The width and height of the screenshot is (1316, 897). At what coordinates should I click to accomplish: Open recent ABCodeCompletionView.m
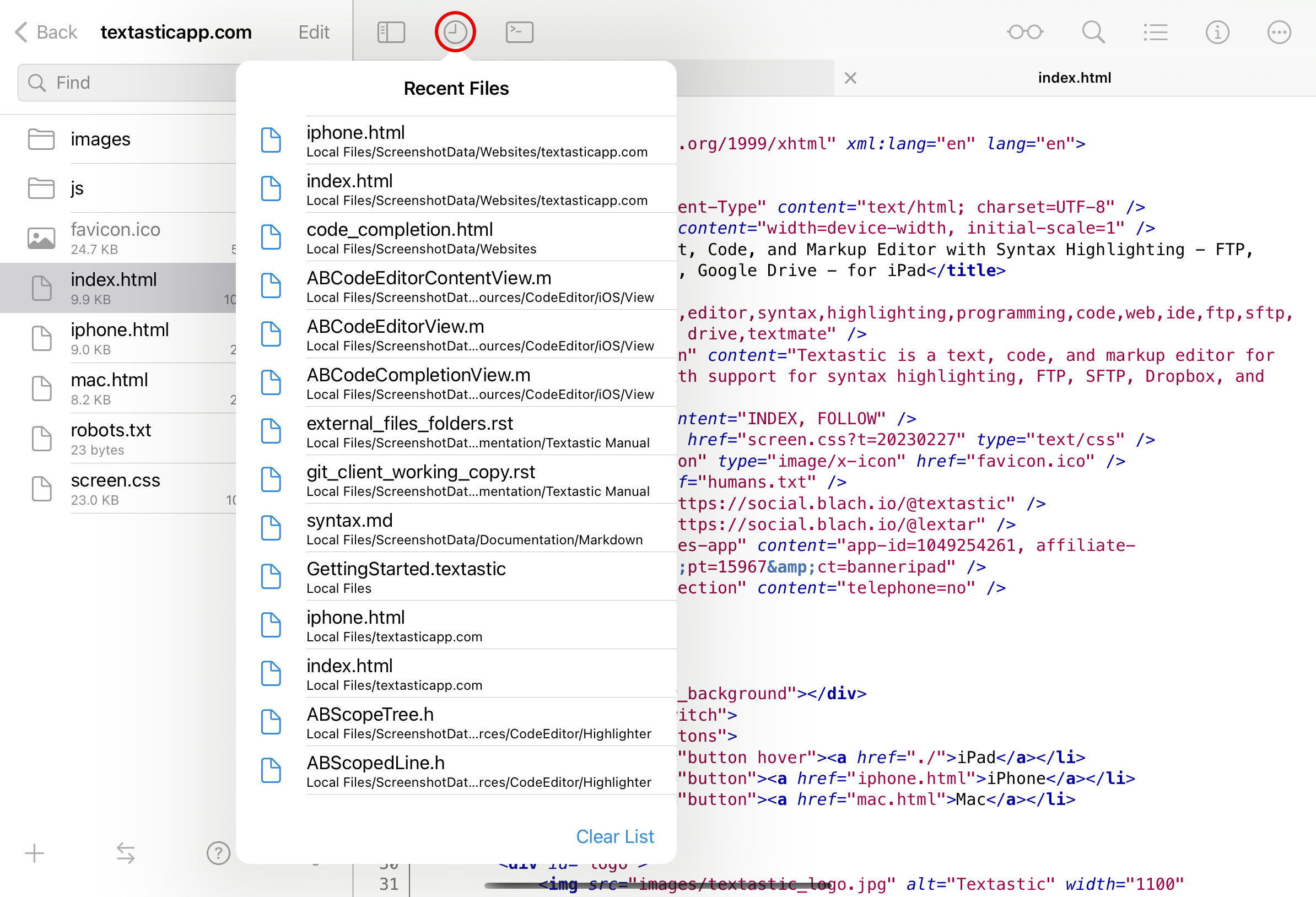[456, 382]
